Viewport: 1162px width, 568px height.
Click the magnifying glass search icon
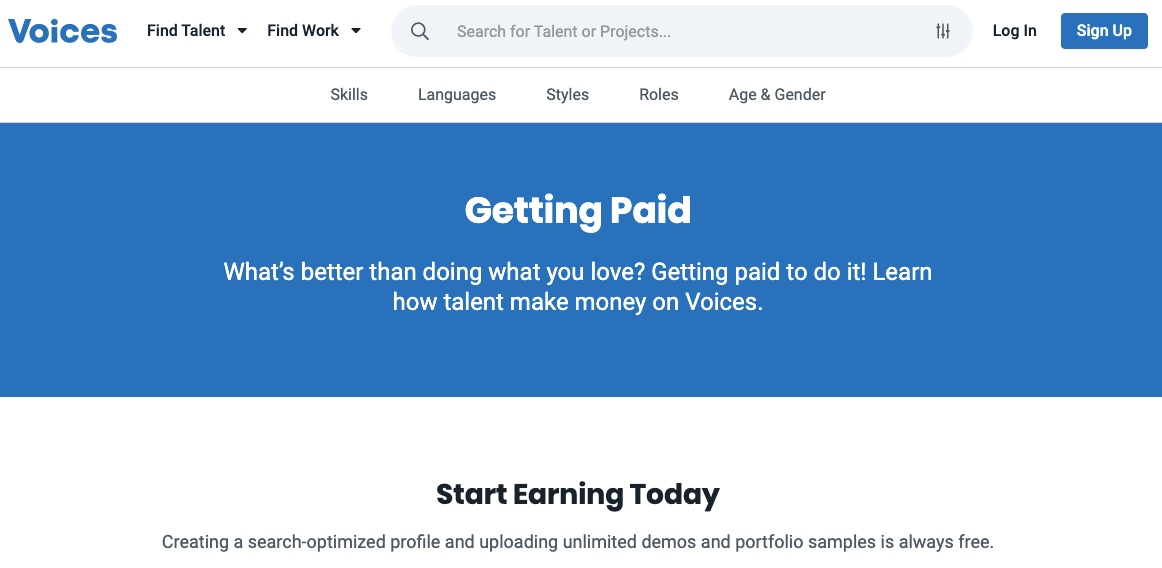click(x=419, y=31)
